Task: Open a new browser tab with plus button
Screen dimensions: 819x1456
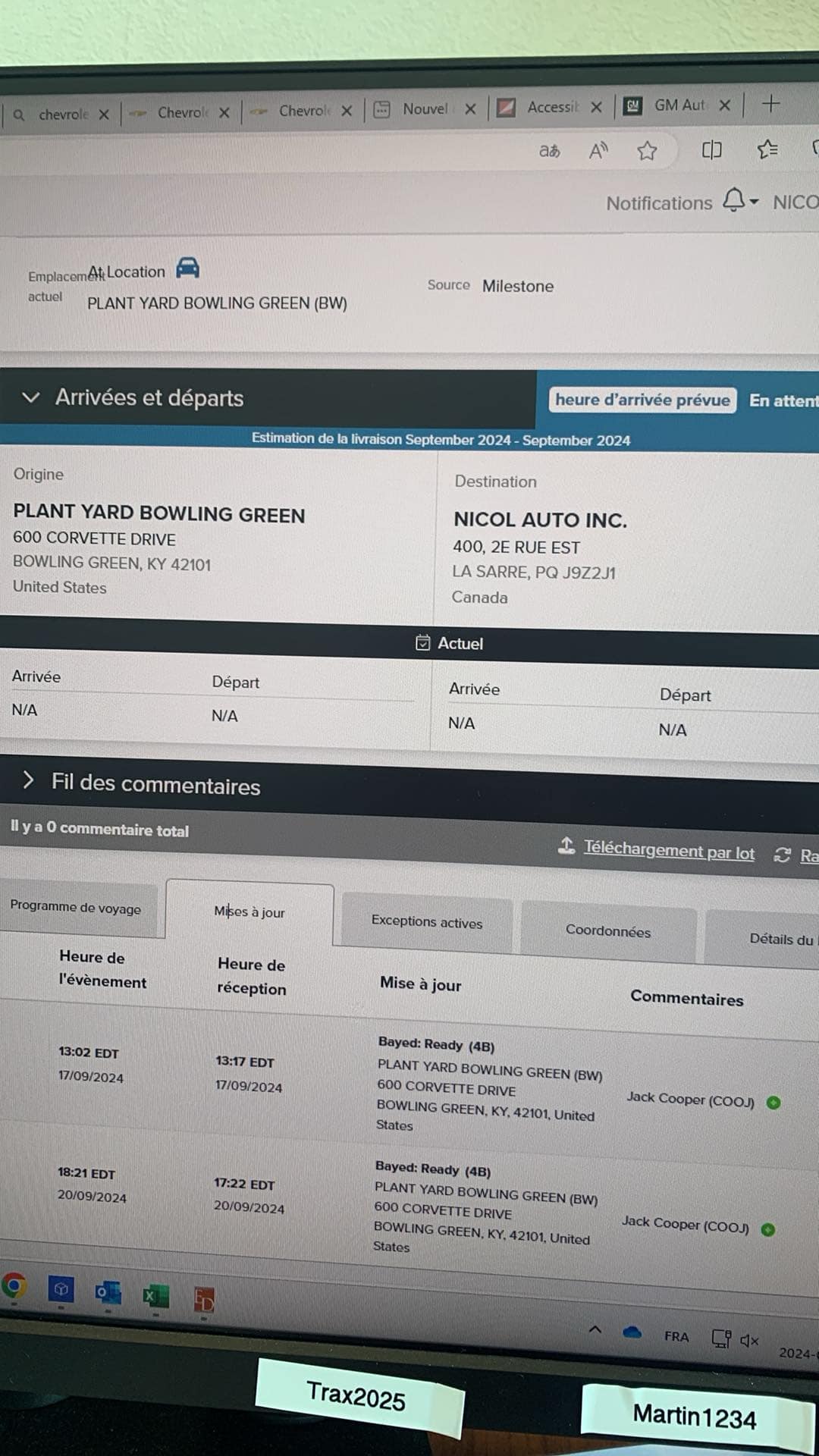Action: pyautogui.click(x=770, y=104)
